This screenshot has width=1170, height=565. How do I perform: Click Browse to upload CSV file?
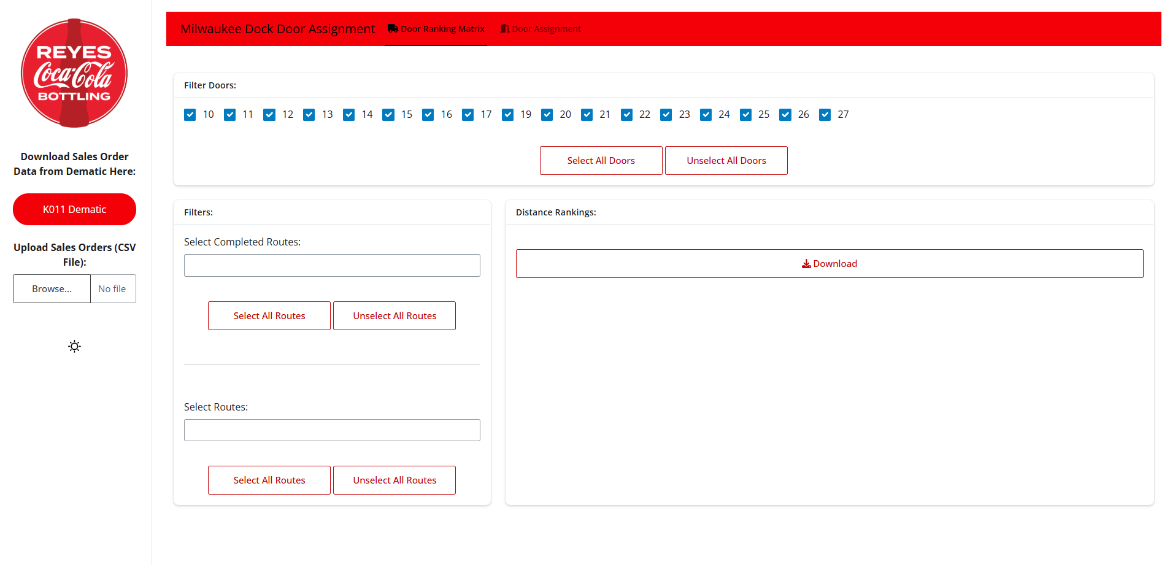[52, 289]
